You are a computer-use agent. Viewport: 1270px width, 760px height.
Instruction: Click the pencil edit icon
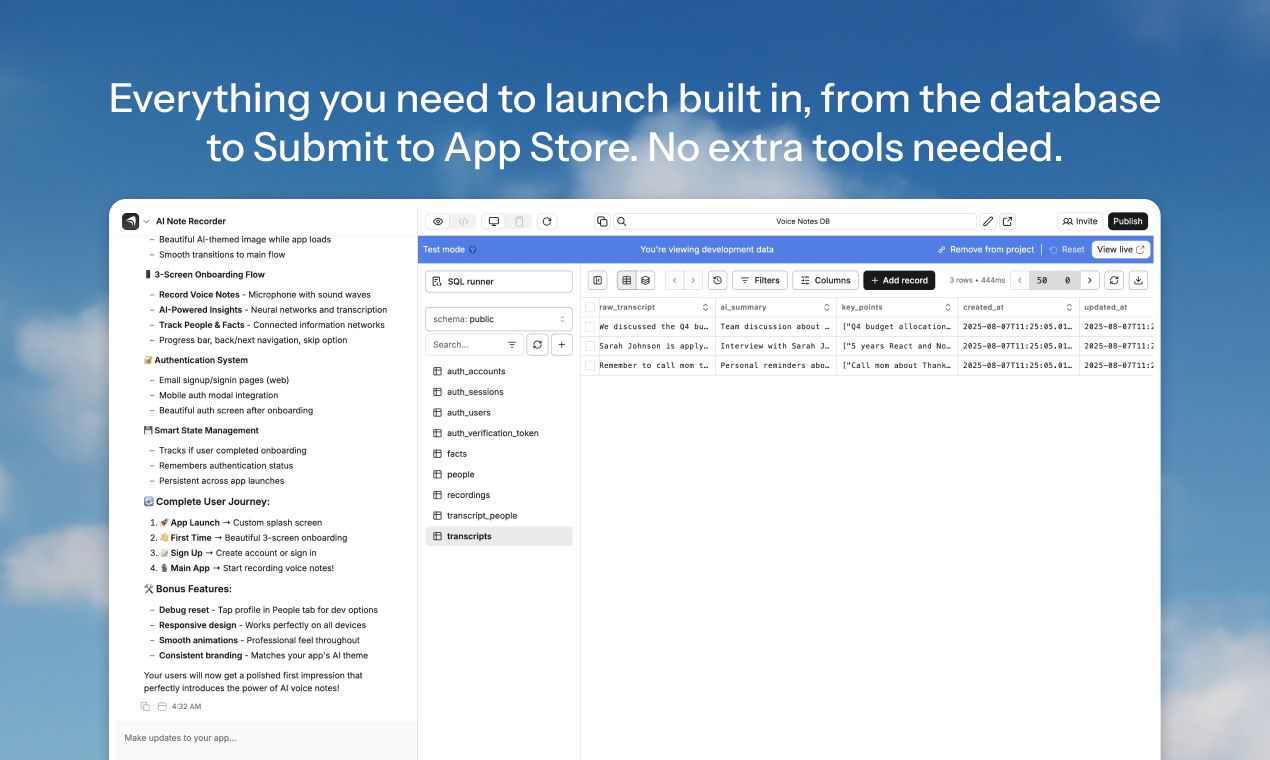pyautogui.click(x=988, y=221)
